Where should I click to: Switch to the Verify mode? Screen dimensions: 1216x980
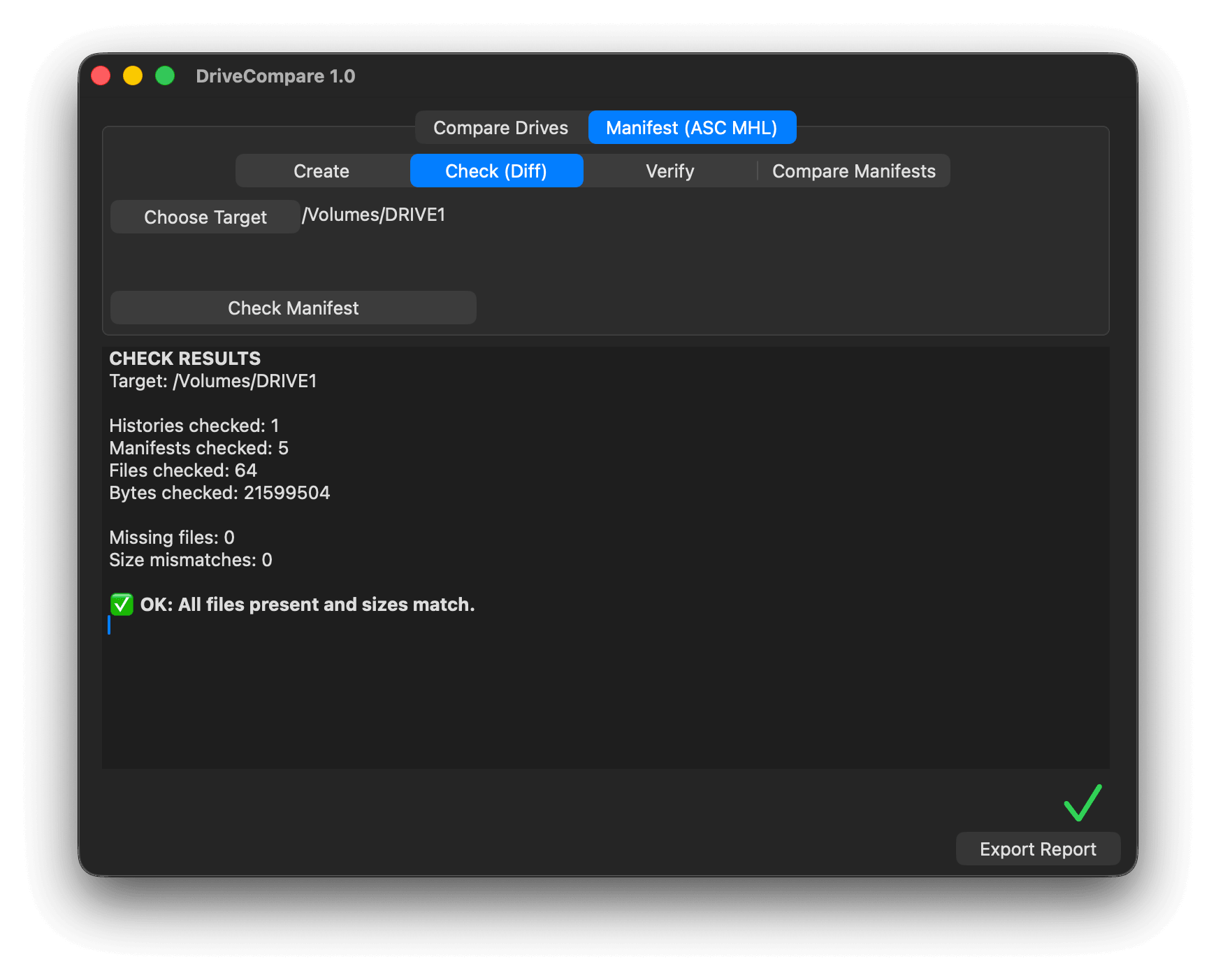[x=669, y=171]
